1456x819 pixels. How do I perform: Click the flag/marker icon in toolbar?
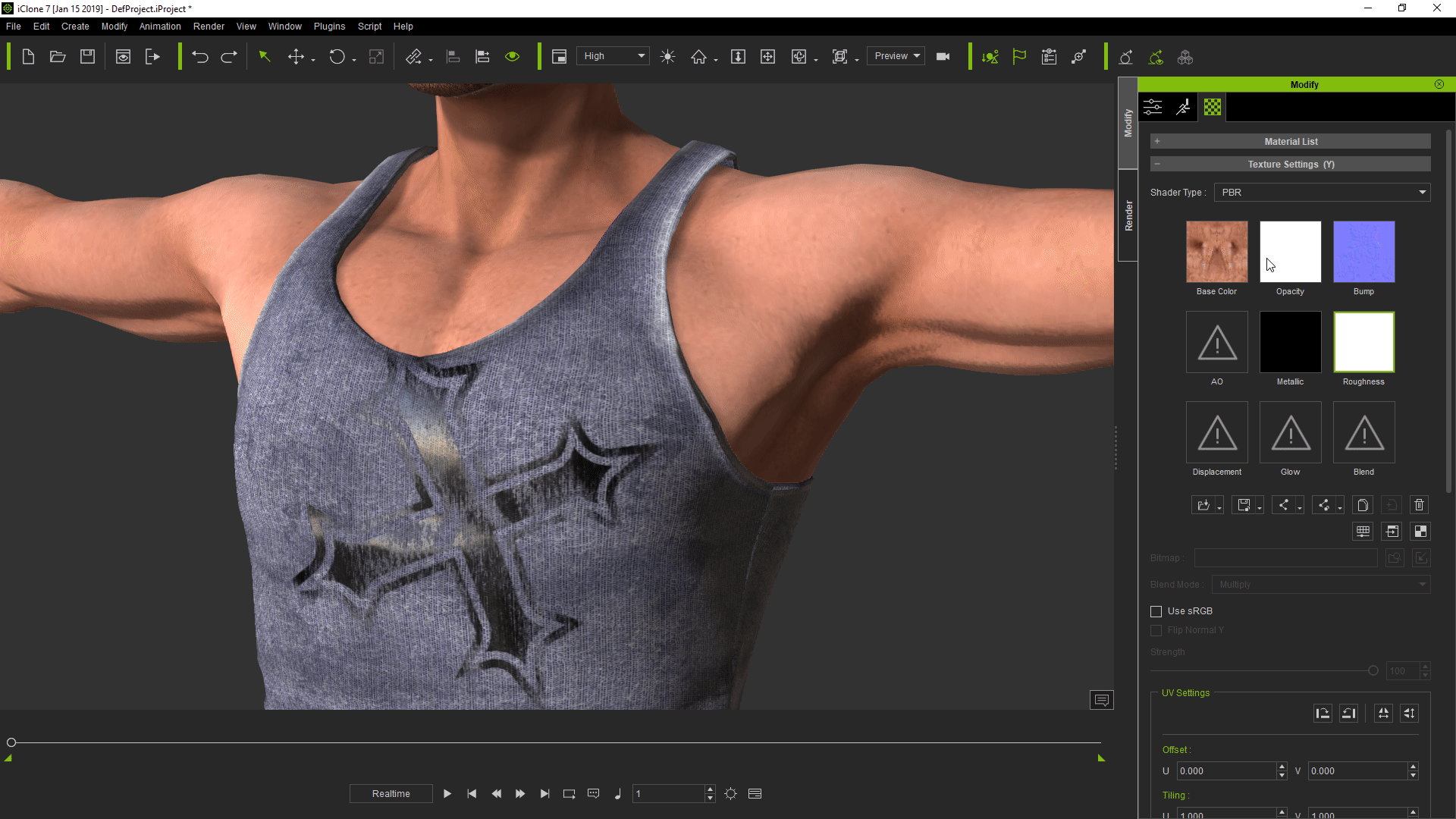pyautogui.click(x=1020, y=56)
